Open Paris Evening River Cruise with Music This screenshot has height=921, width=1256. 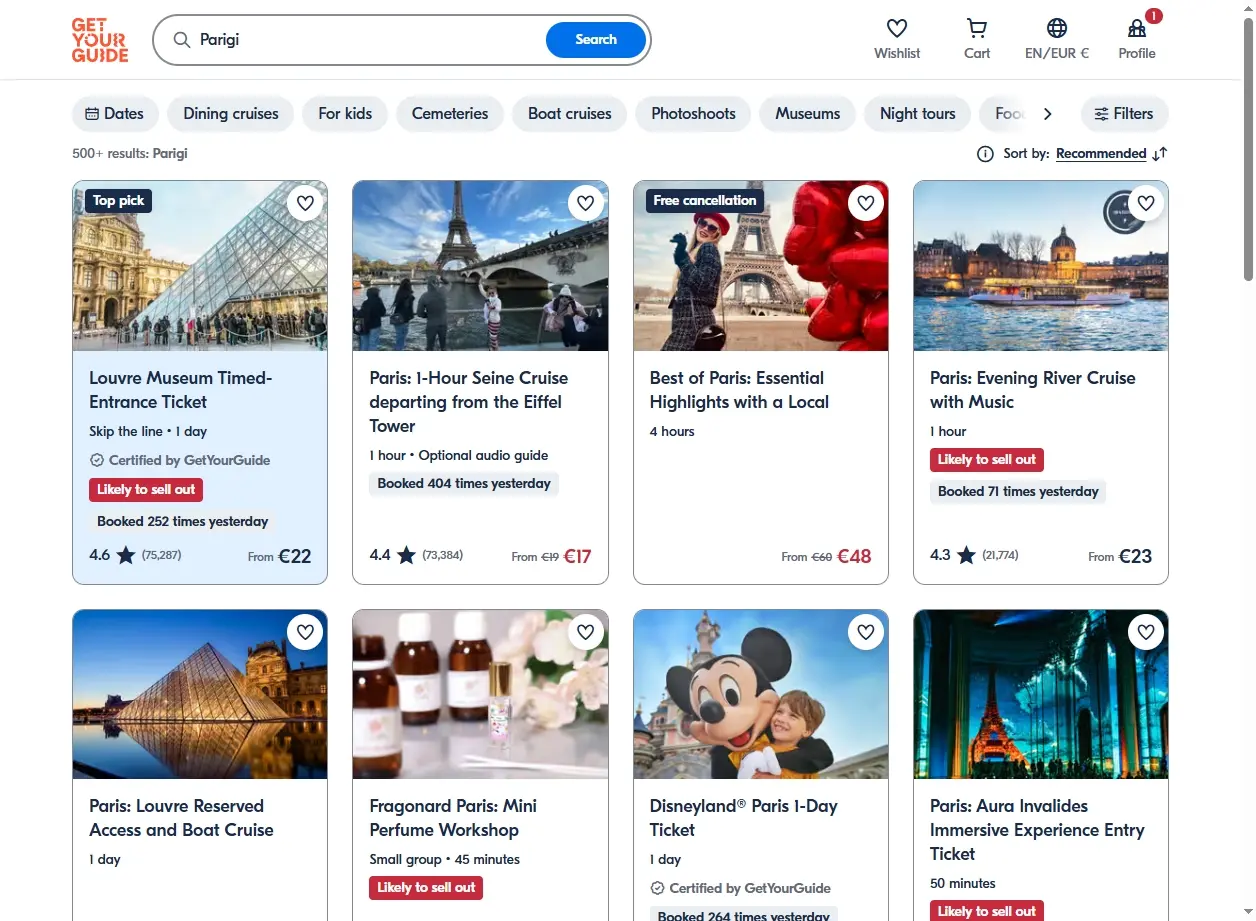[1033, 390]
